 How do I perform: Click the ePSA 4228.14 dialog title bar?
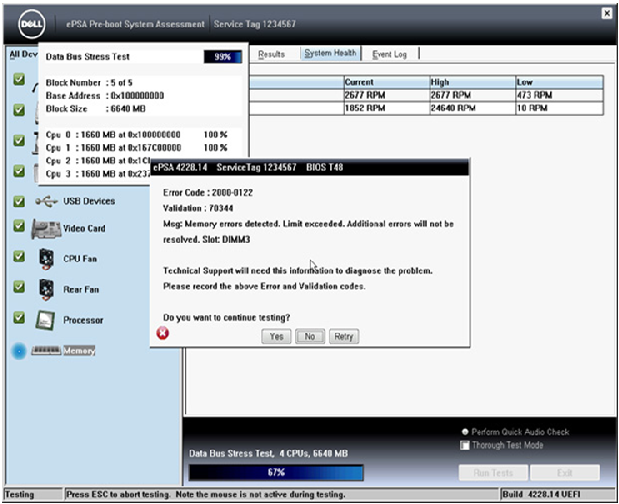click(310, 167)
